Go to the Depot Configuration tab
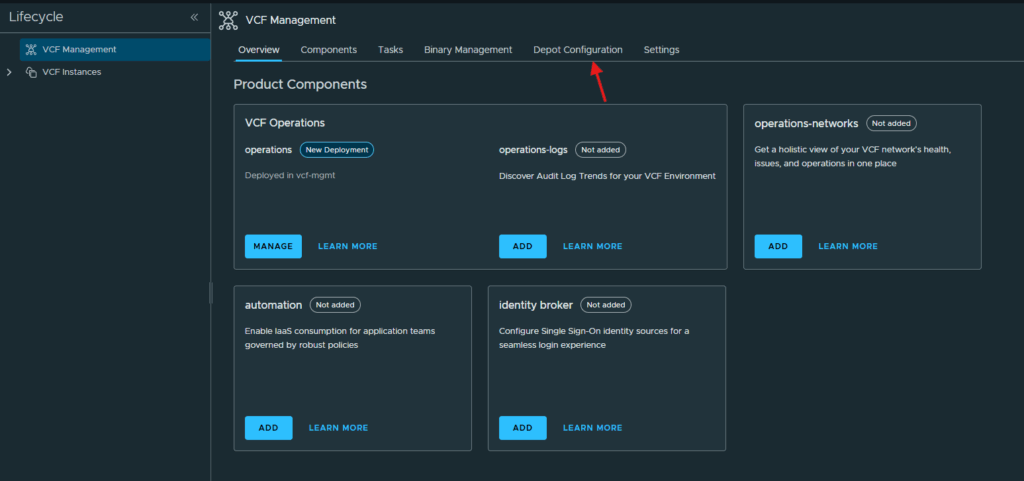 578,50
